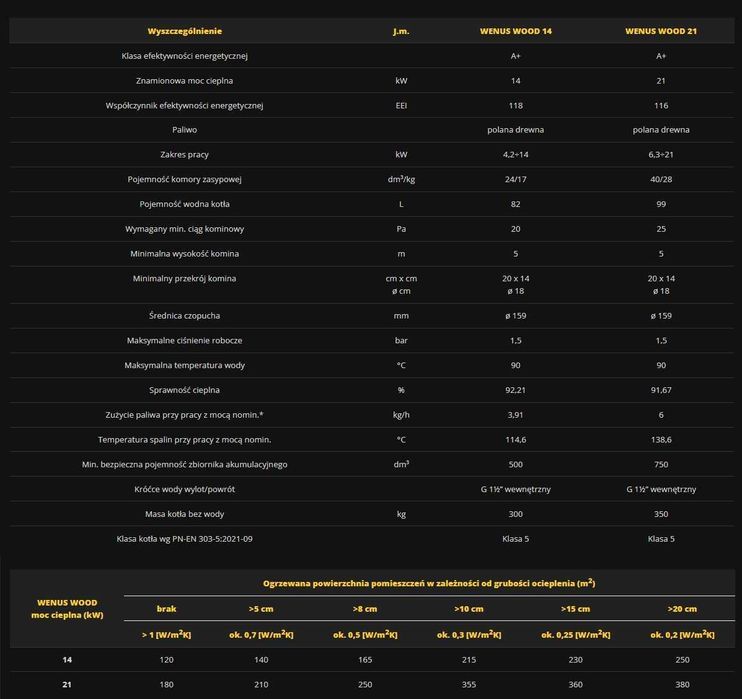This screenshot has width=742, height=699.
Task: Click "Klasa 5" in WENUS WOOD 14 column
Action: click(515, 539)
